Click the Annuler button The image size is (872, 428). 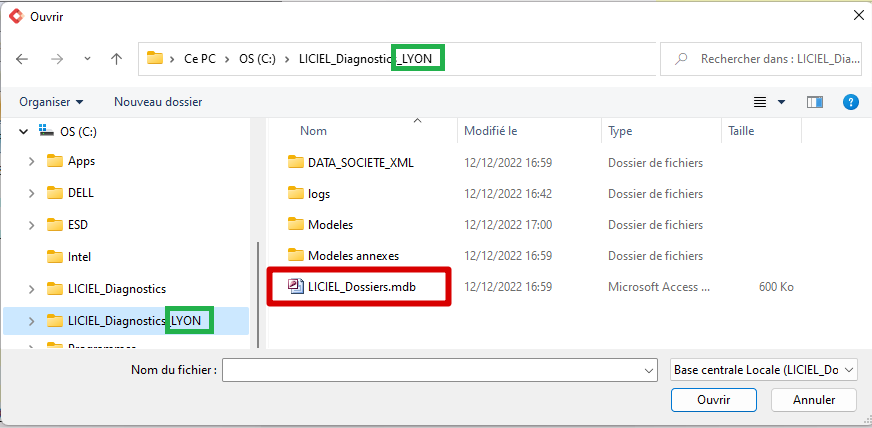[x=814, y=400]
